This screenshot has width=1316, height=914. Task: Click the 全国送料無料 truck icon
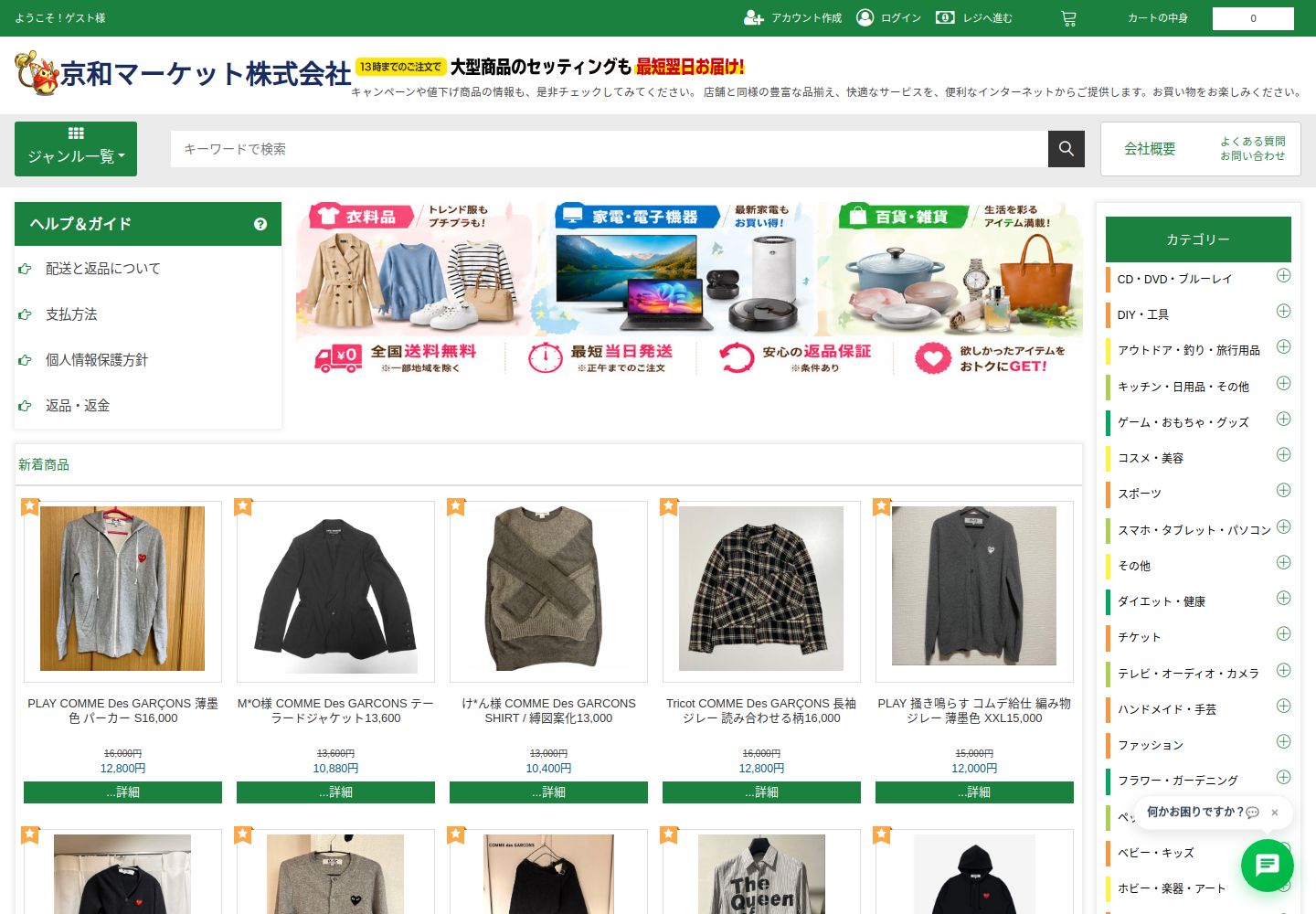tap(337, 358)
